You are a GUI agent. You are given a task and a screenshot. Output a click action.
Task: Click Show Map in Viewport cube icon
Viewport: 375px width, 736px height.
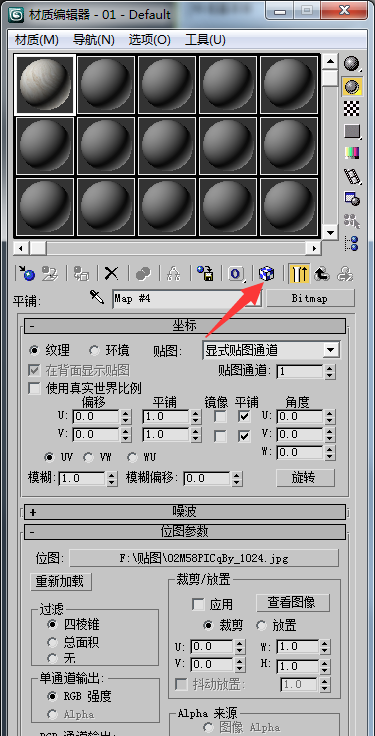point(266,273)
